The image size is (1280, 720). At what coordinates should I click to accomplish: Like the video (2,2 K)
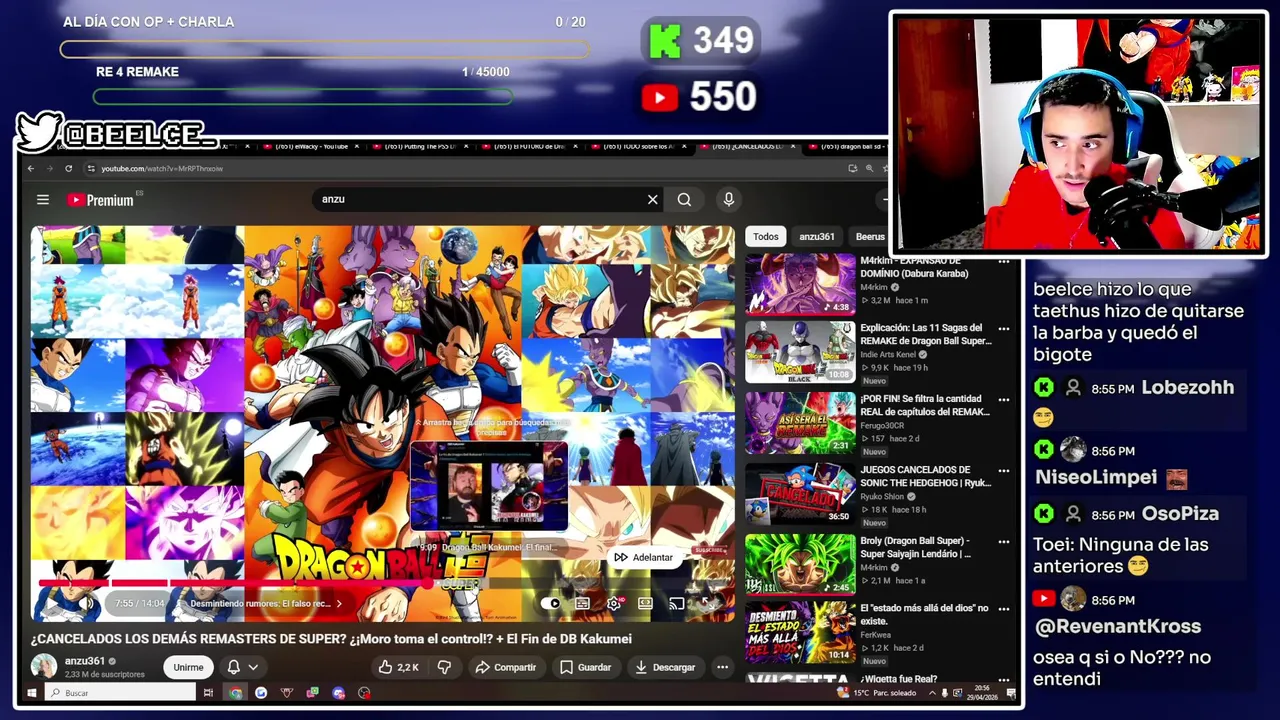[x=398, y=667]
